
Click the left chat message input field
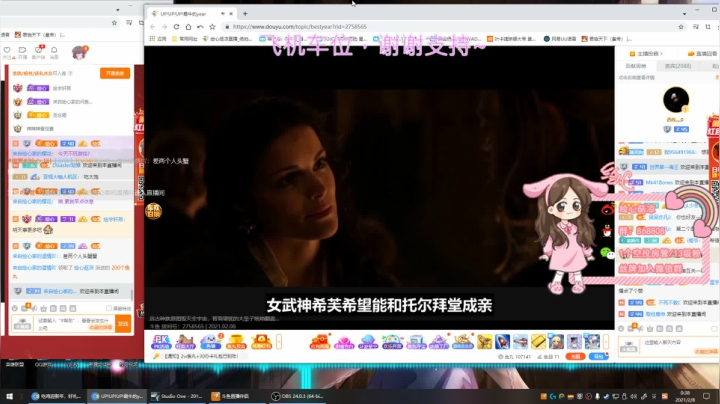tap(76, 324)
